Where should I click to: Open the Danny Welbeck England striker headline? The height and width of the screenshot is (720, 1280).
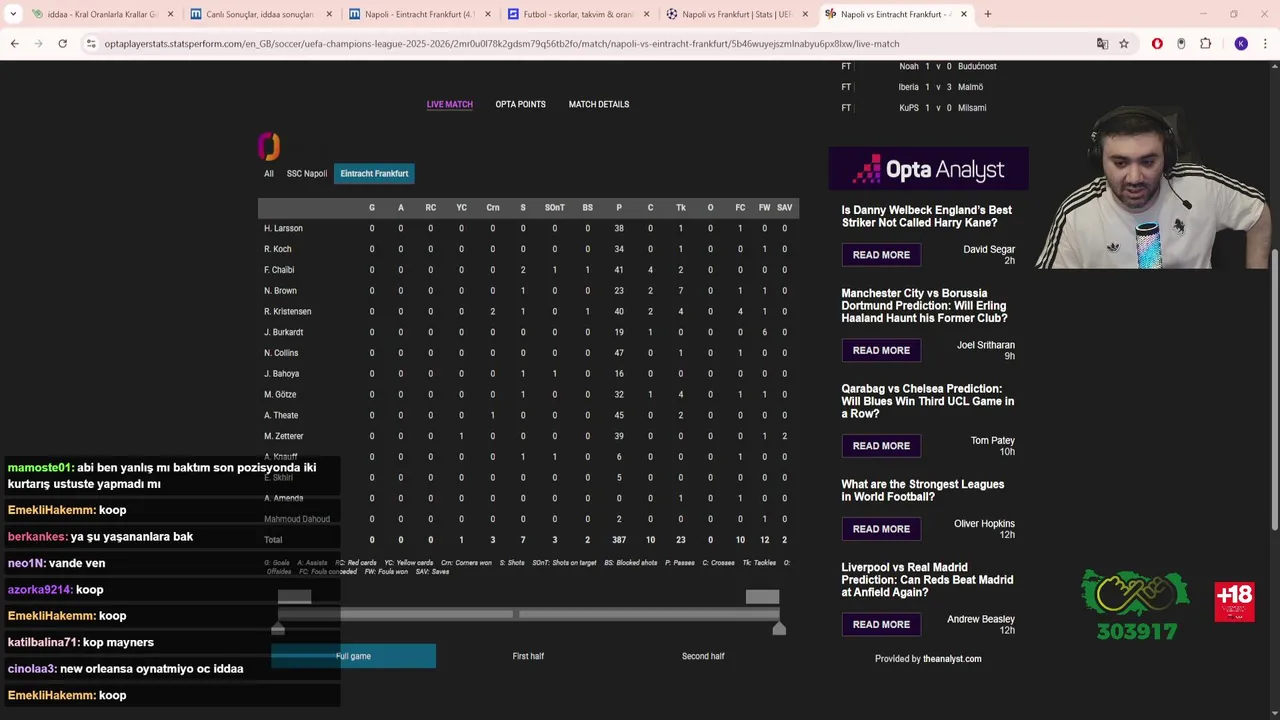(x=926, y=217)
